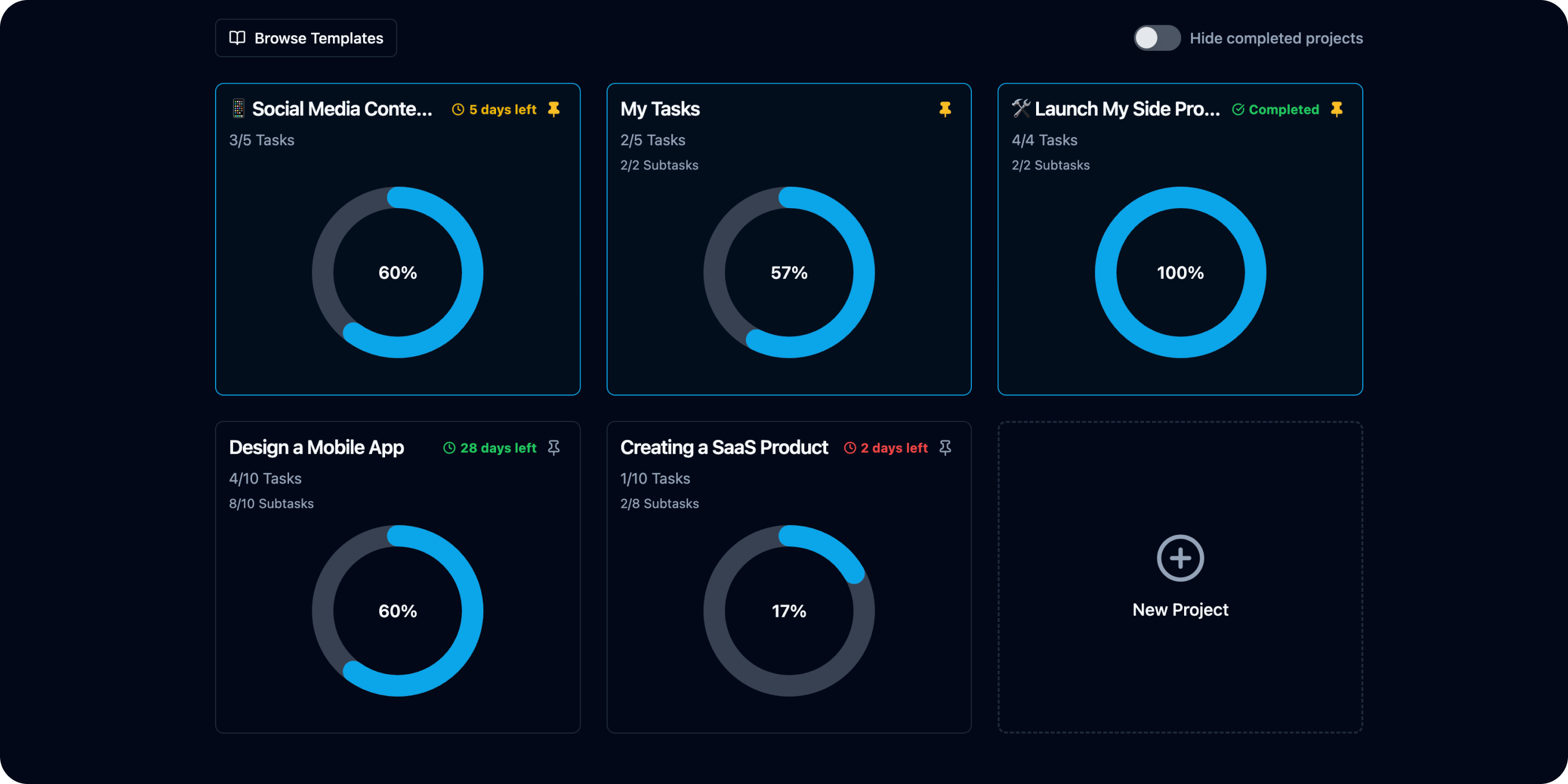Pin the Creating a SaaS Product project
The image size is (1568, 784).
click(945, 448)
